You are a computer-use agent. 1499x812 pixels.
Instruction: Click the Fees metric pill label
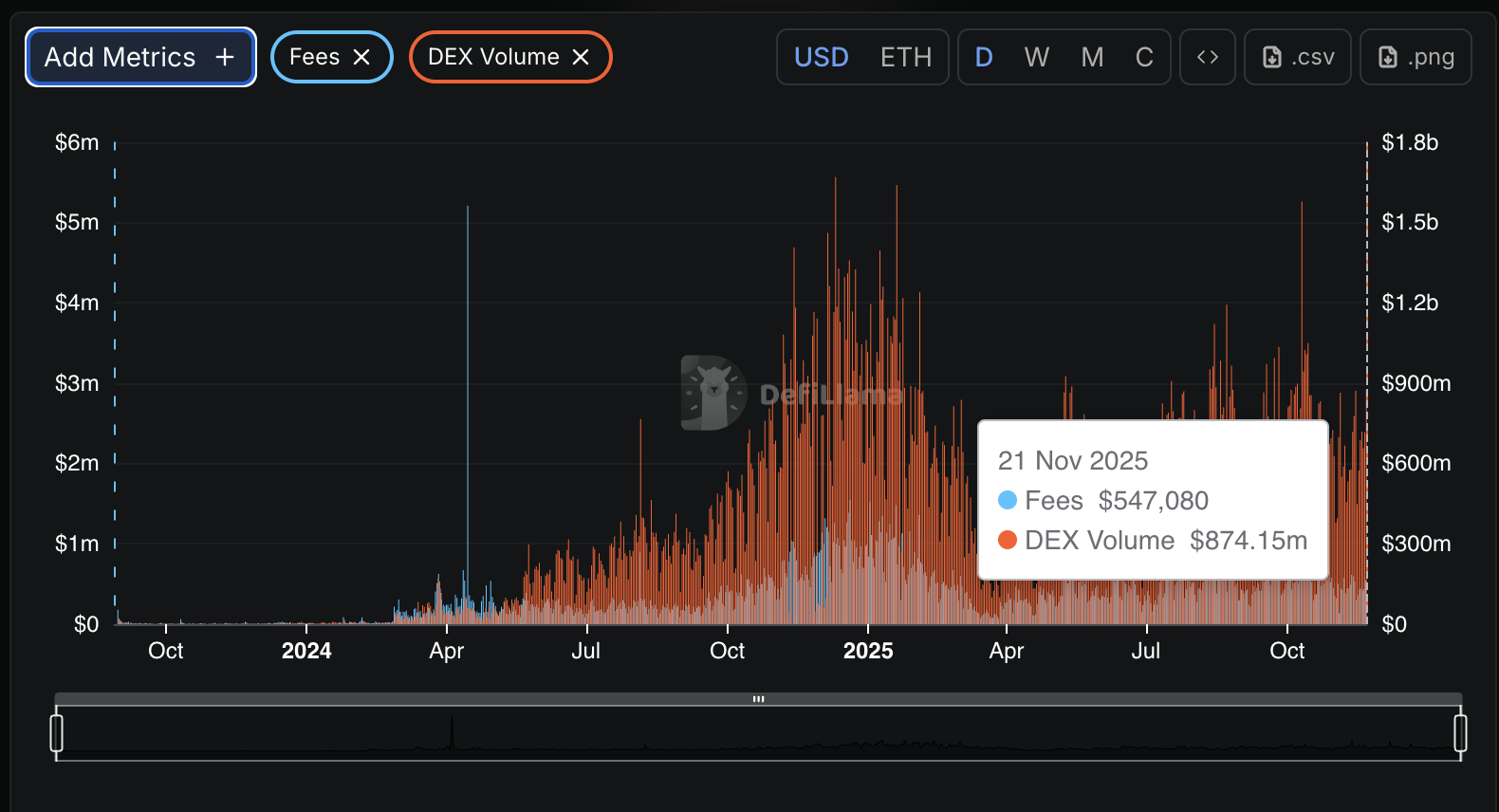pyautogui.click(x=314, y=58)
